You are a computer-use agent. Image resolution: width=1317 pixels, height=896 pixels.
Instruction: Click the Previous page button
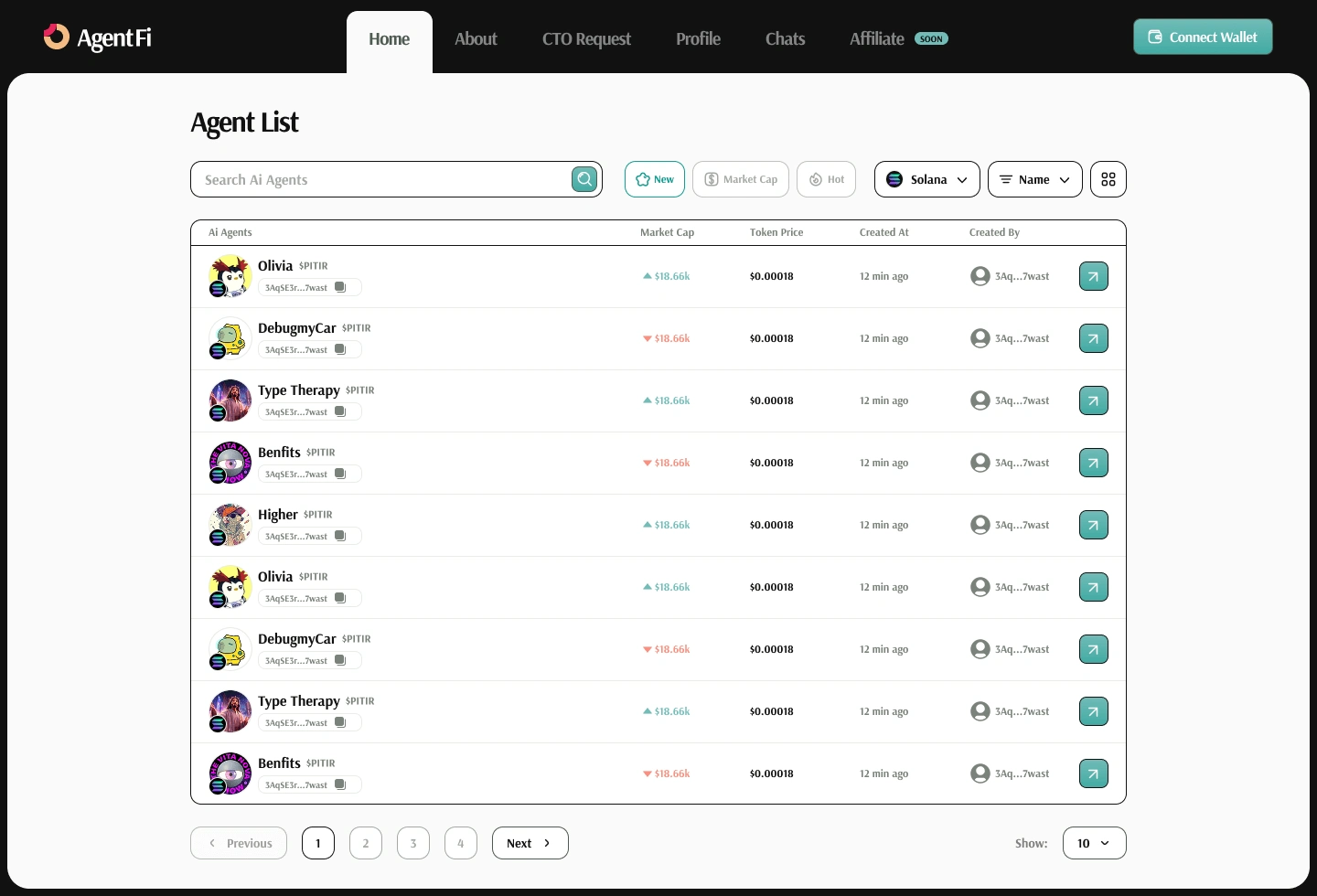pos(239,843)
